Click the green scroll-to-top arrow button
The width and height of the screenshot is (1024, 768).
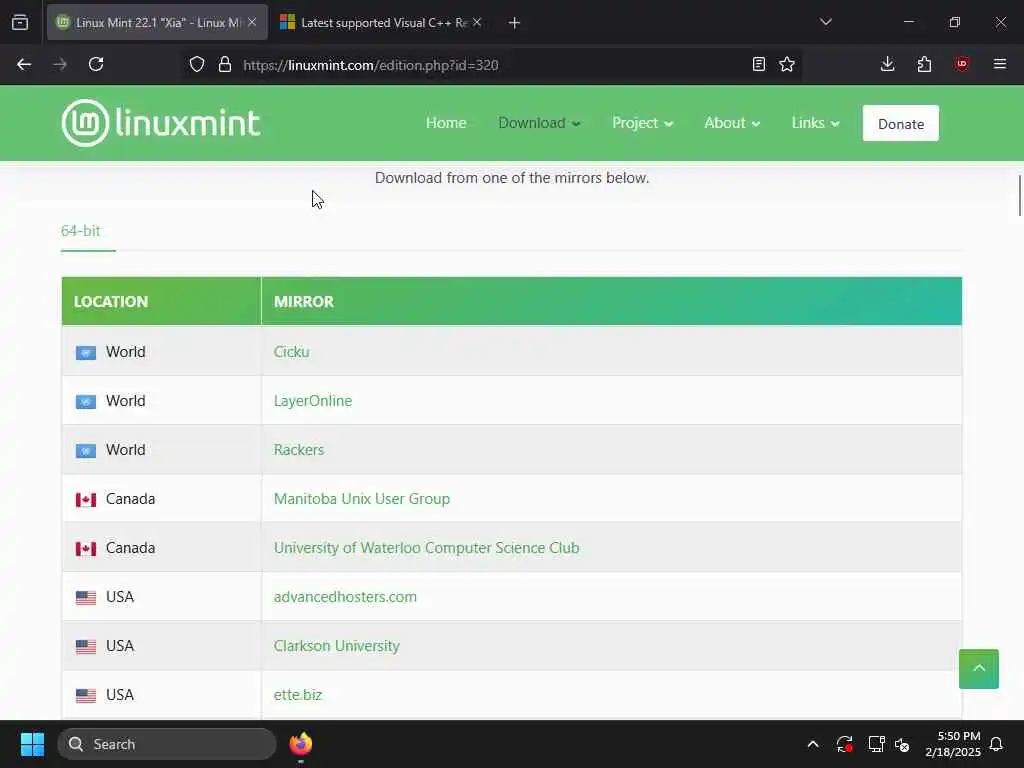point(978,668)
